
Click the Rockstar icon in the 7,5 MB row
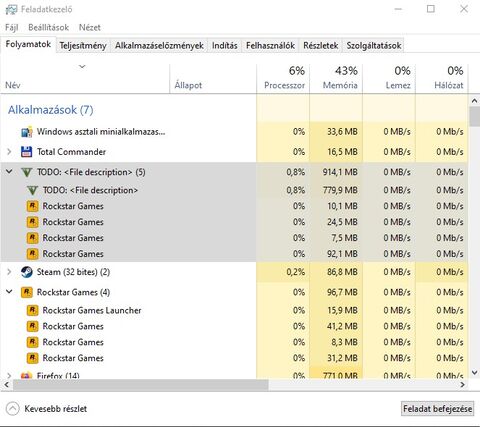tap(32, 238)
